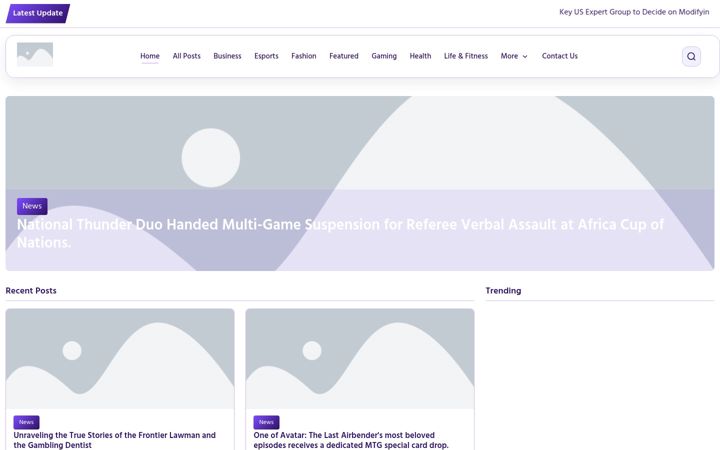Click the Recent Posts heading
The width and height of the screenshot is (720, 450).
click(x=31, y=291)
